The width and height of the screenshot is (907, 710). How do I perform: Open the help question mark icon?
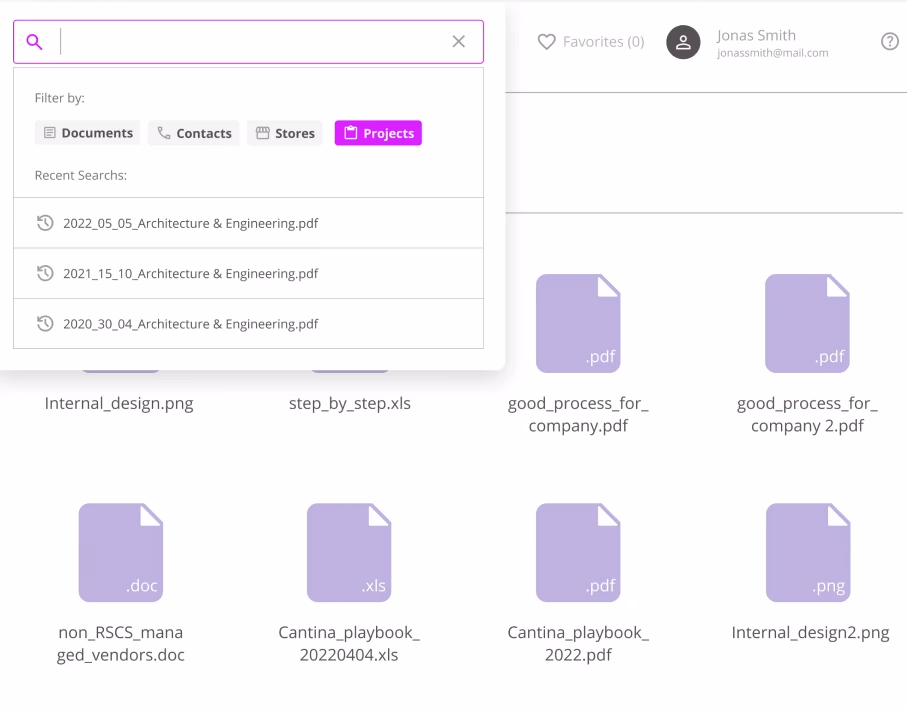pos(890,42)
